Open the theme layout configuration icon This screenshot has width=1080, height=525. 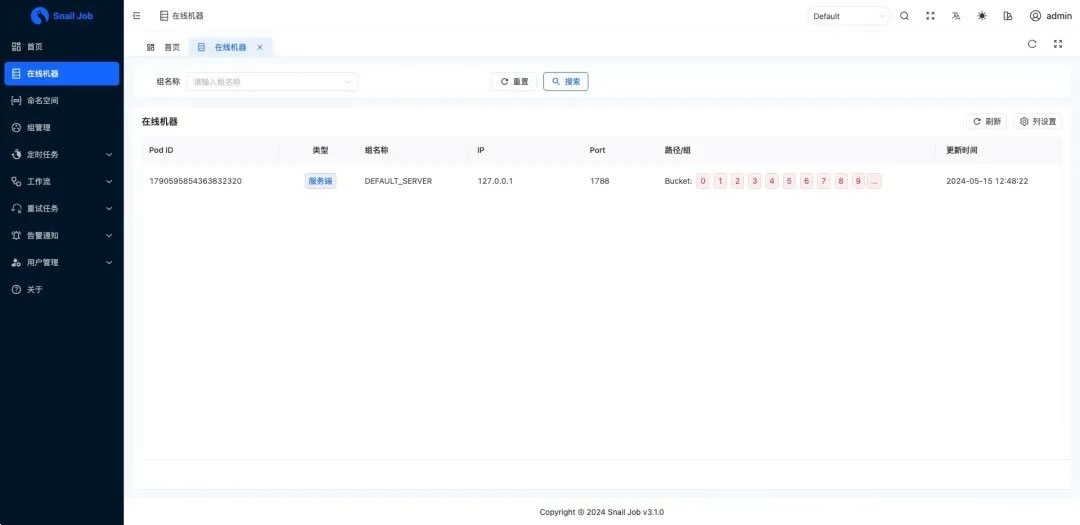click(1007, 16)
